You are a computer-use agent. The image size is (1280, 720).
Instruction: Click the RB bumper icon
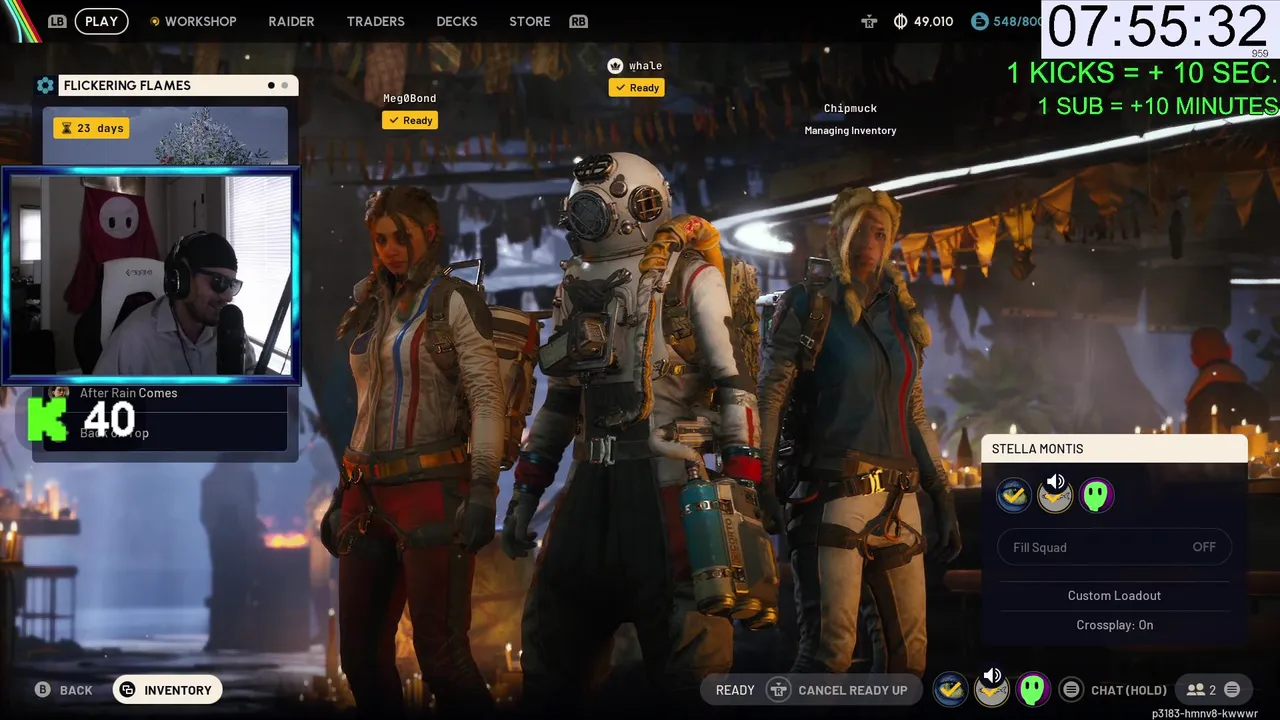[x=578, y=21]
